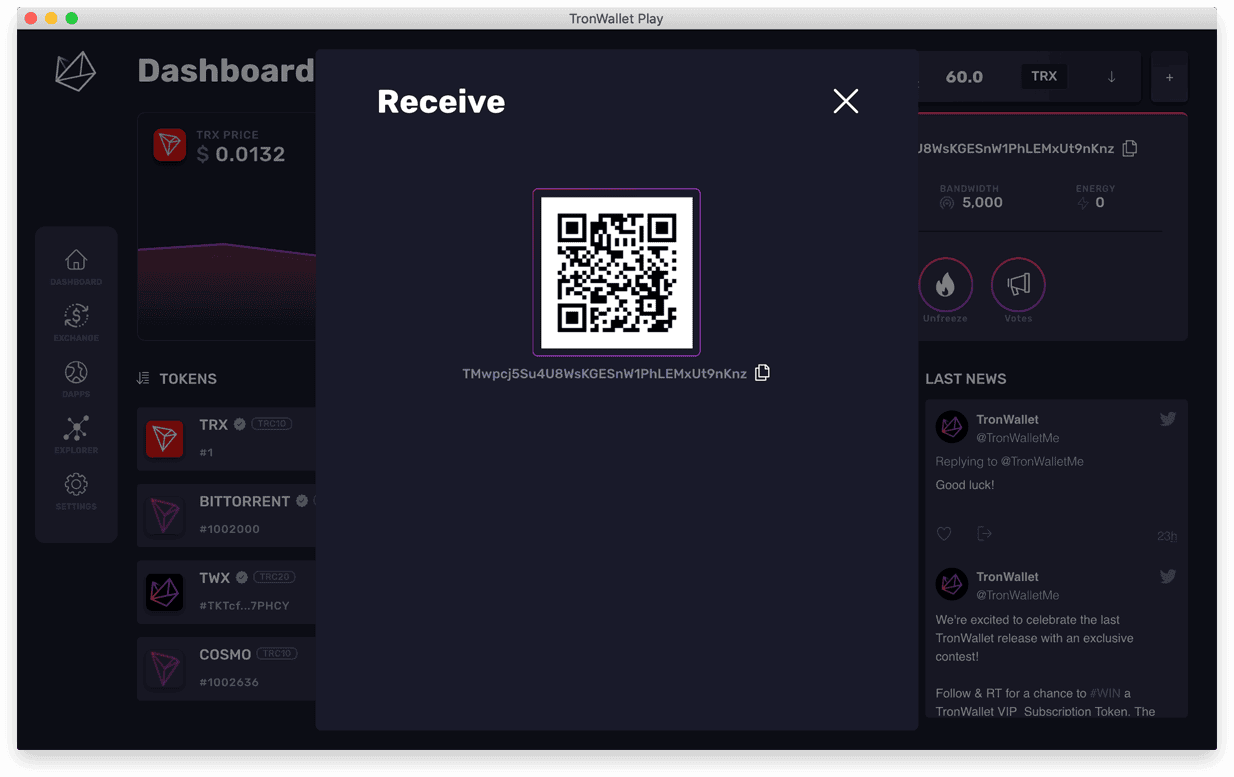The width and height of the screenshot is (1234, 777).
Task: Click the TRX price value $ 0.0132
Action: [241, 154]
